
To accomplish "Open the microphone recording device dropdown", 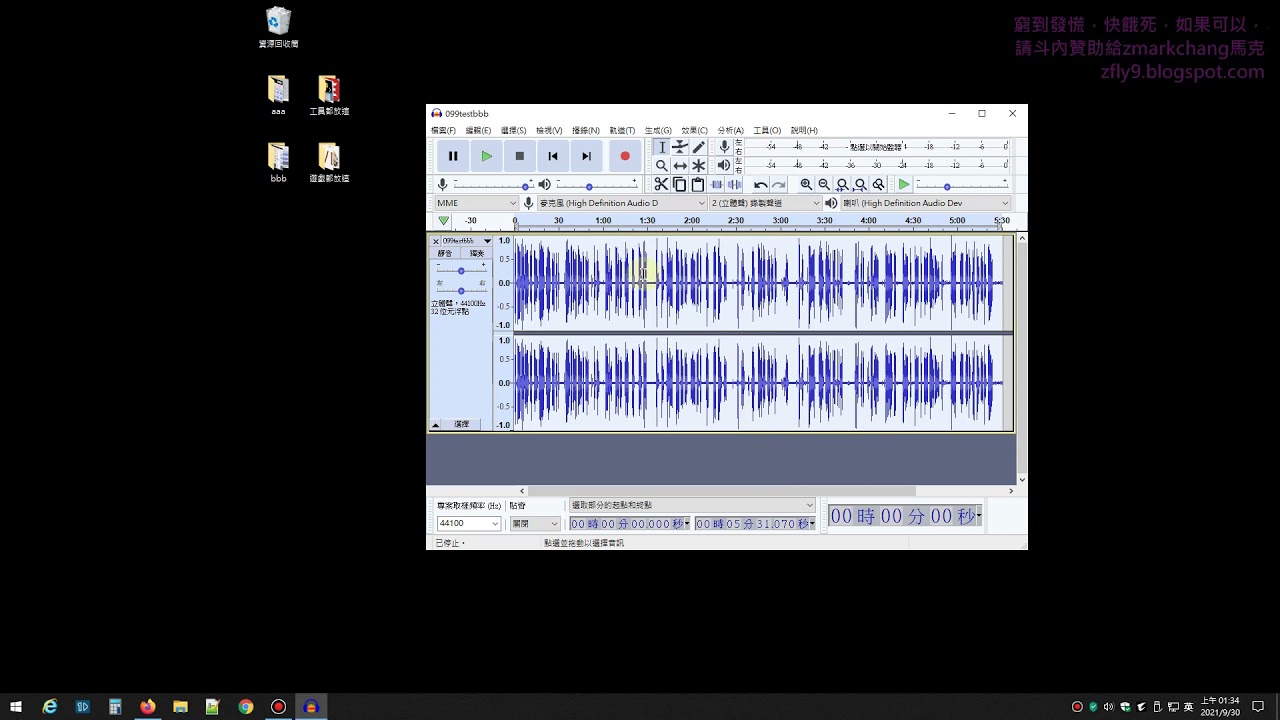I will pyautogui.click(x=622, y=203).
